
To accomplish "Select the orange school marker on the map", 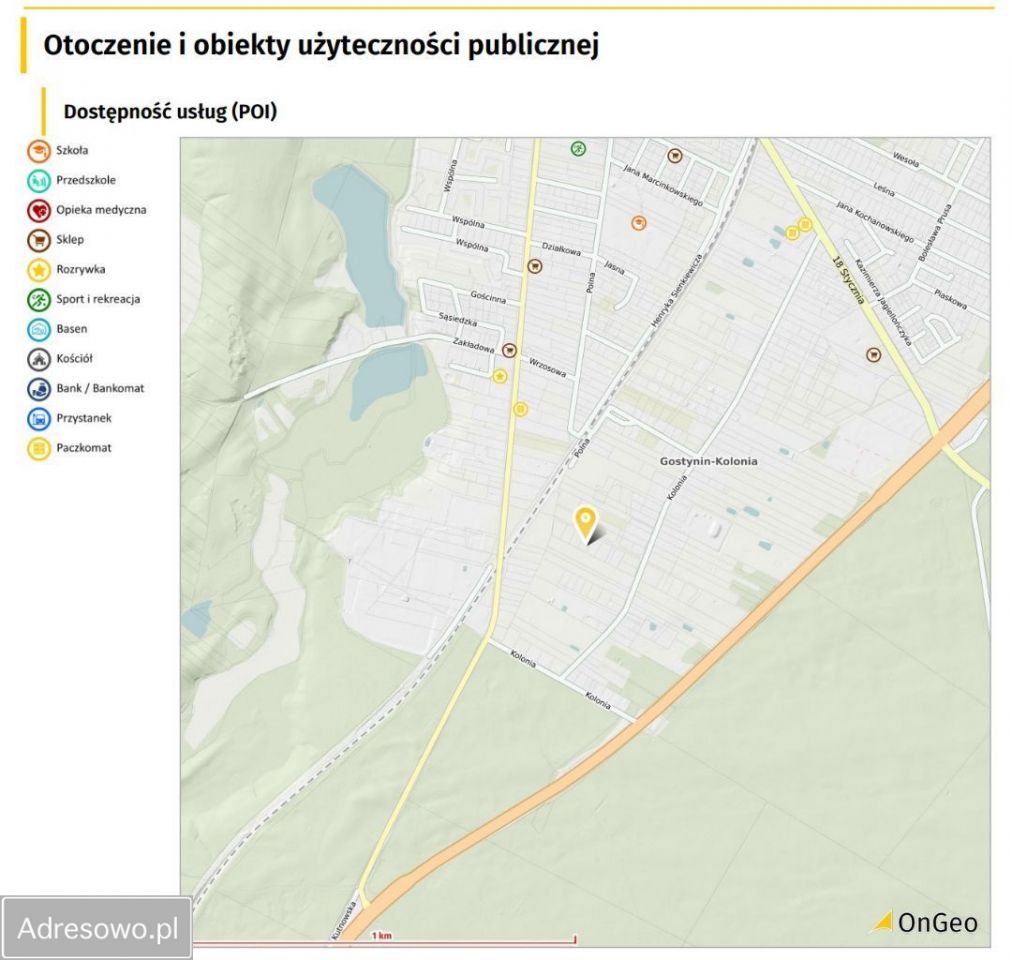I will click(637, 222).
